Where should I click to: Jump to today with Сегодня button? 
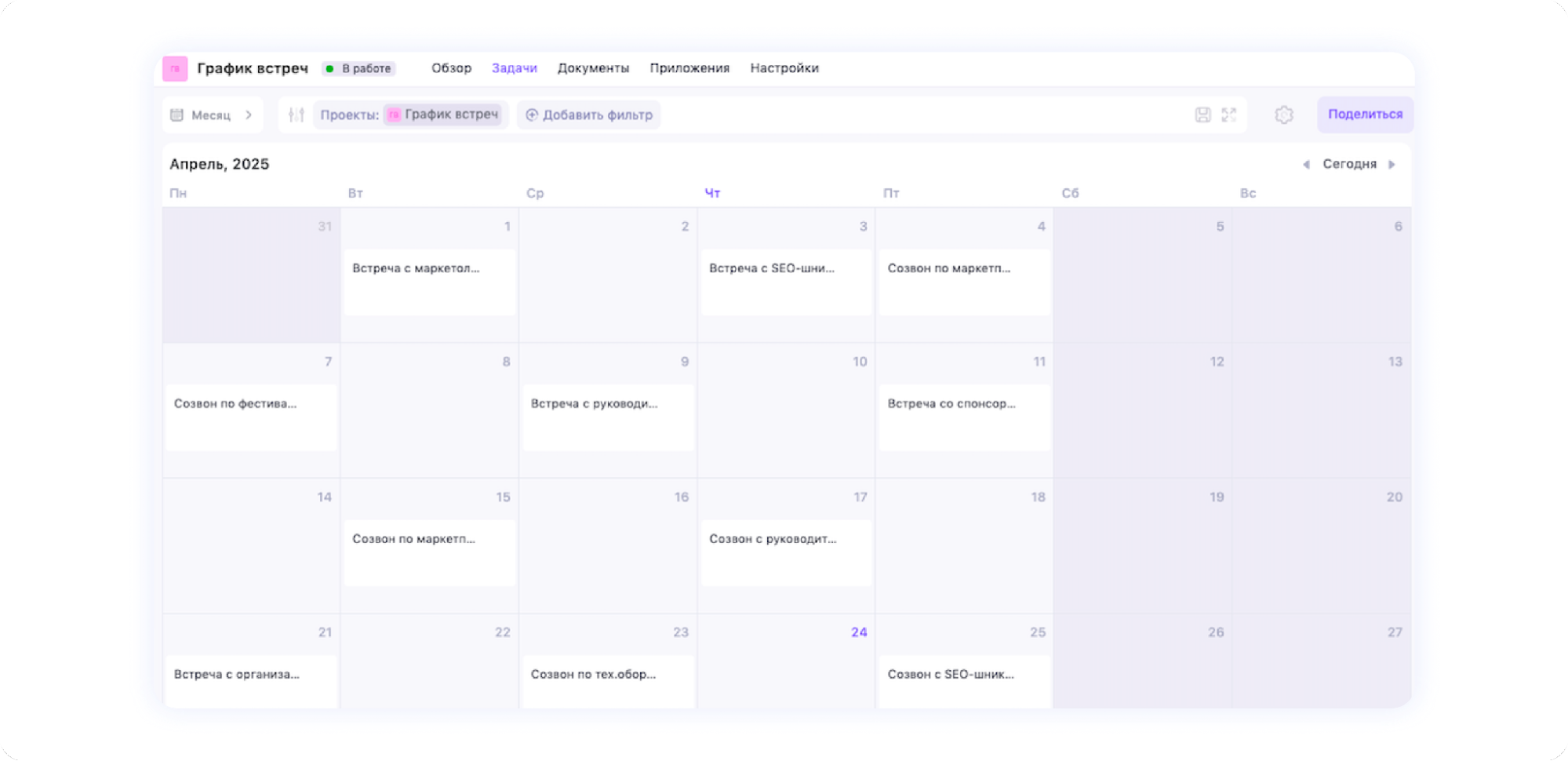coord(1349,164)
